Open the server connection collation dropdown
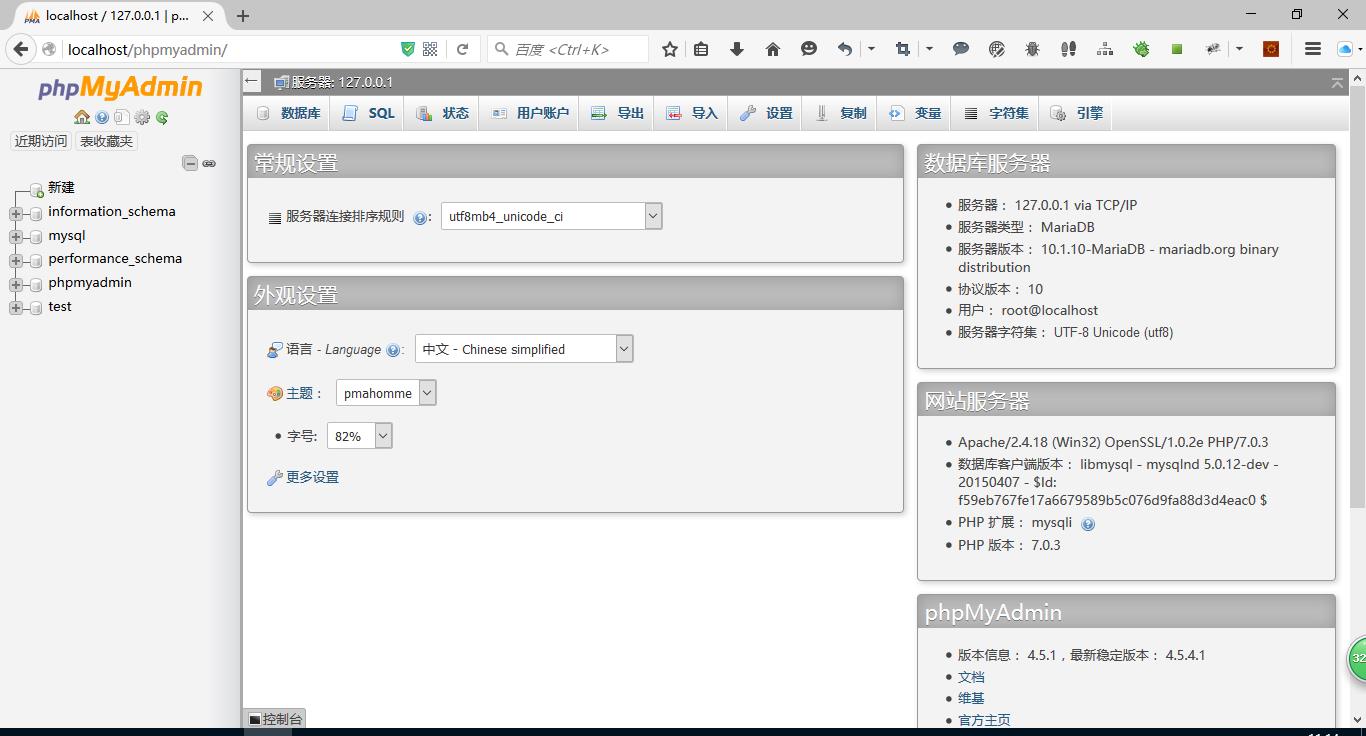Screen dimensions: 1366x736 [x=551, y=216]
